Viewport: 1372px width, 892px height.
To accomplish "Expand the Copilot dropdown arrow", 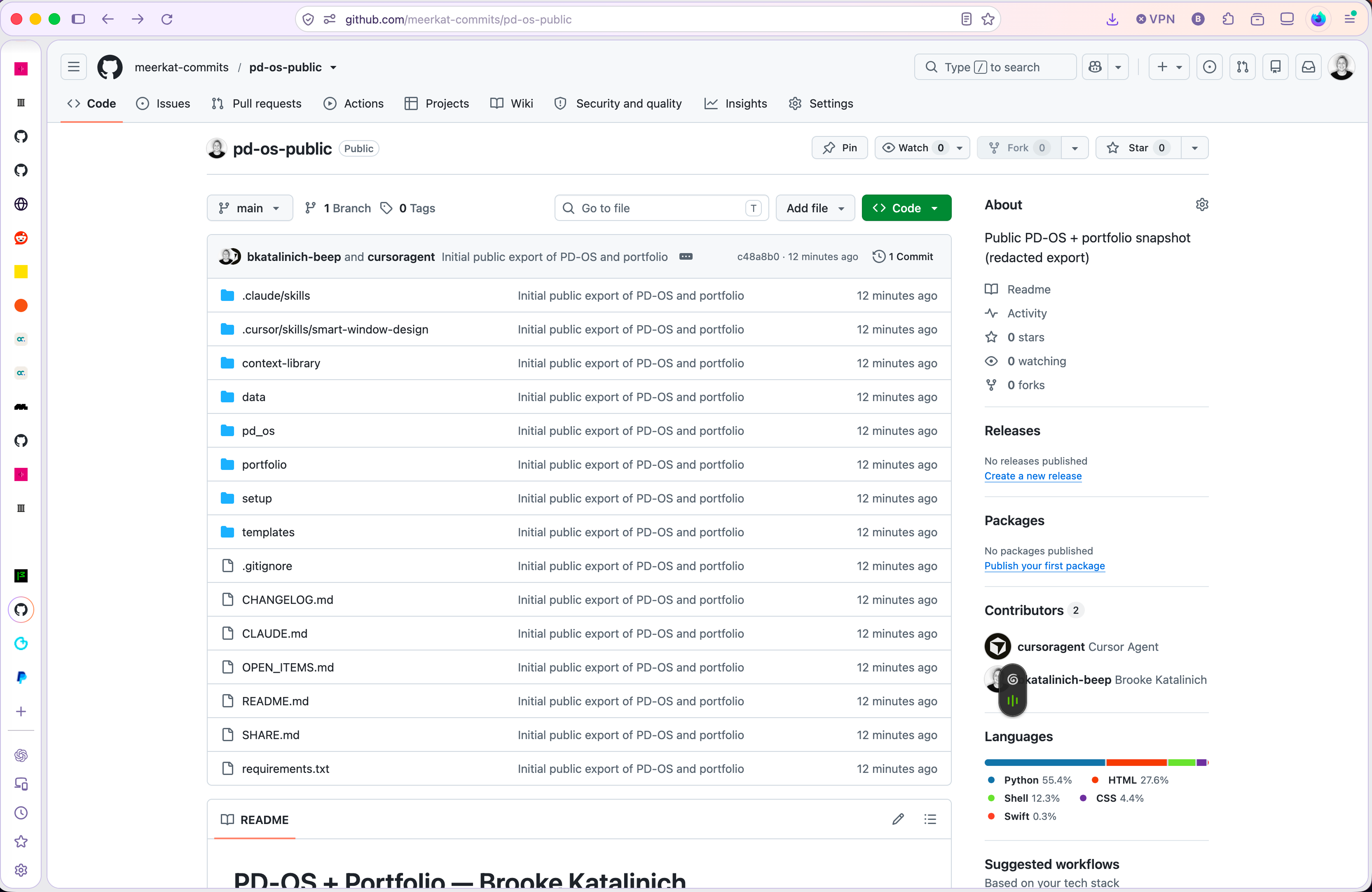I will click(1118, 68).
